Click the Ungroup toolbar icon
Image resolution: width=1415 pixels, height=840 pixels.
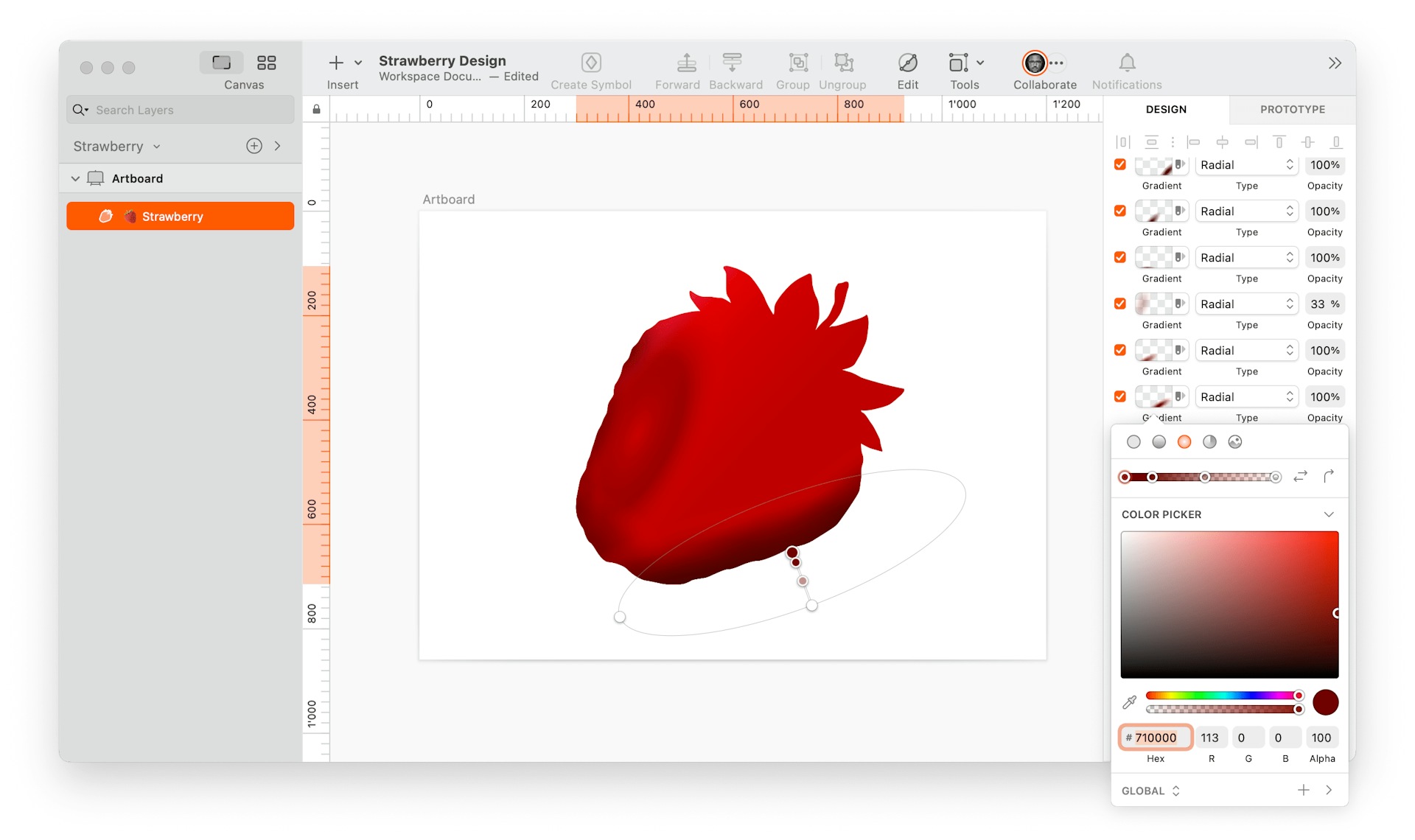click(843, 63)
